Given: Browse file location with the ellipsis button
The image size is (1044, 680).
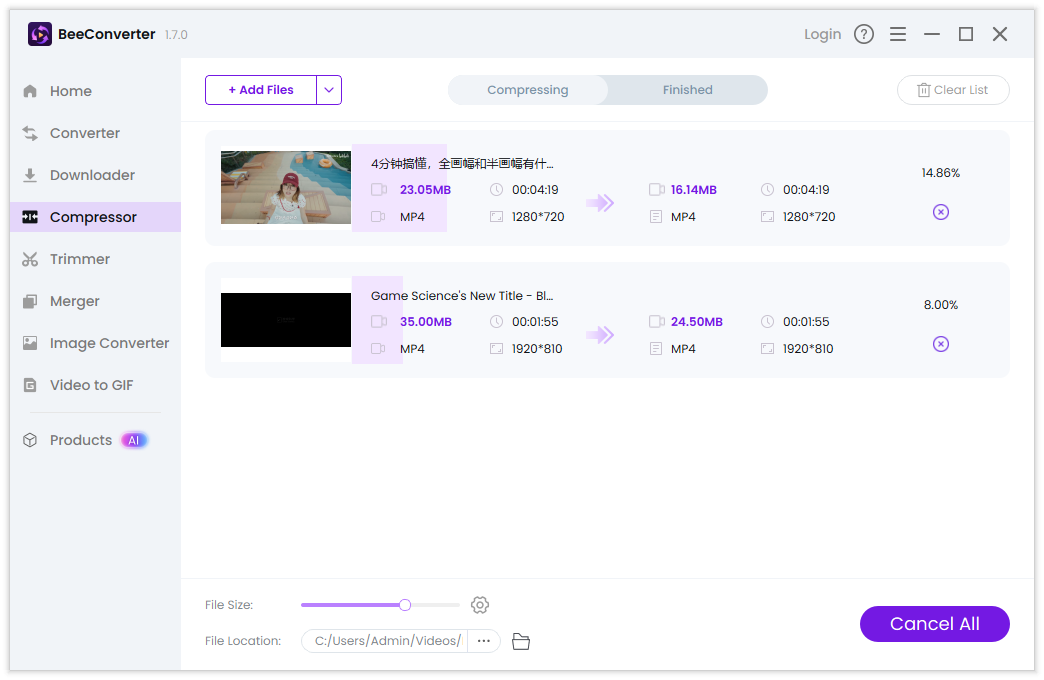Looking at the screenshot, I should tap(484, 641).
